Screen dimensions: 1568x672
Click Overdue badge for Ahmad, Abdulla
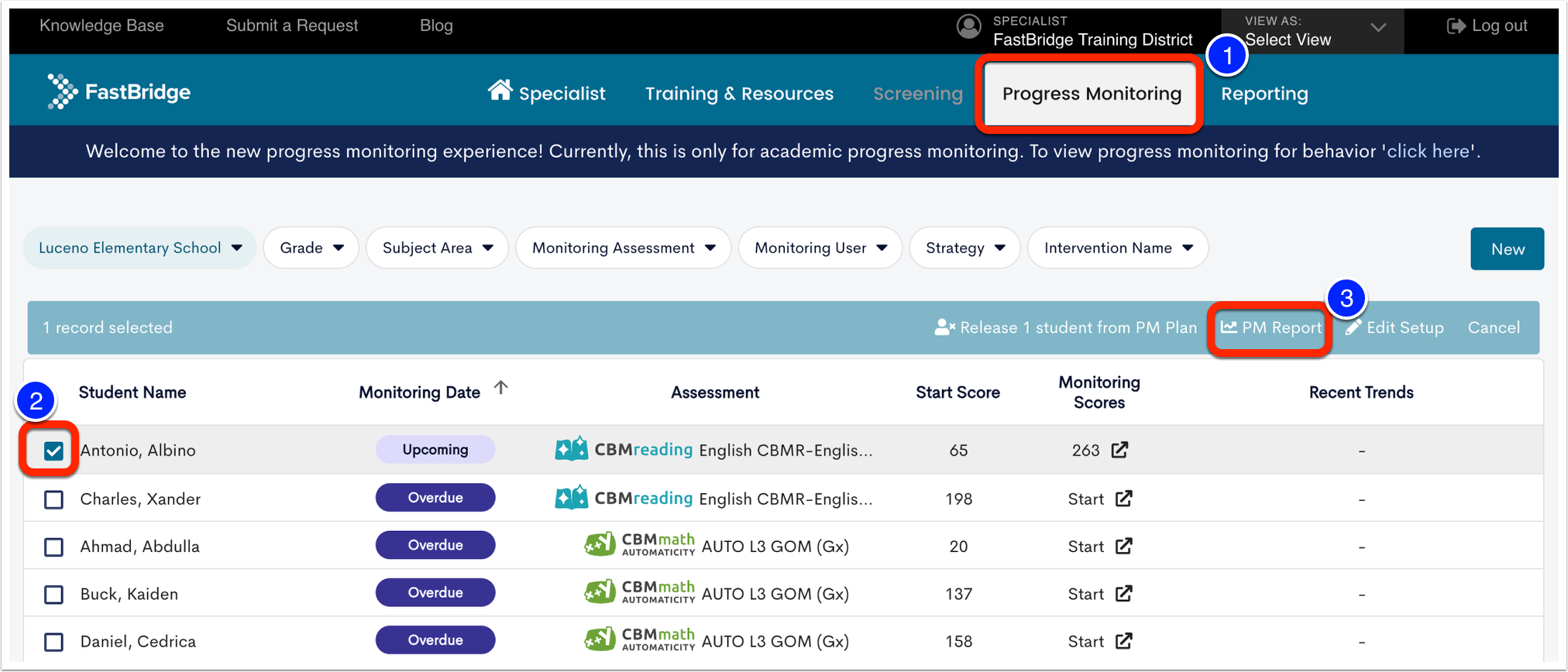(435, 545)
